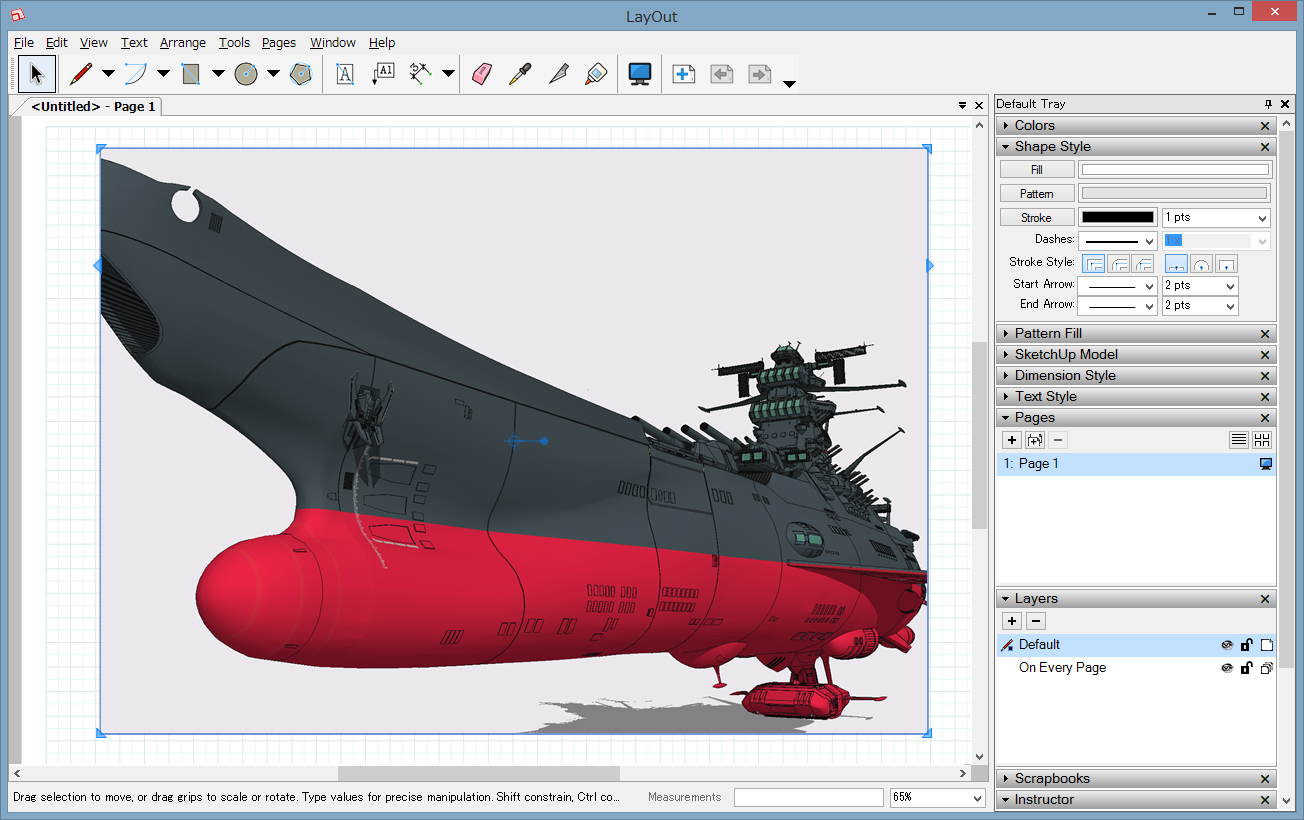Image resolution: width=1304 pixels, height=820 pixels.
Task: Pin the Default Tray panel
Action: [1268, 104]
